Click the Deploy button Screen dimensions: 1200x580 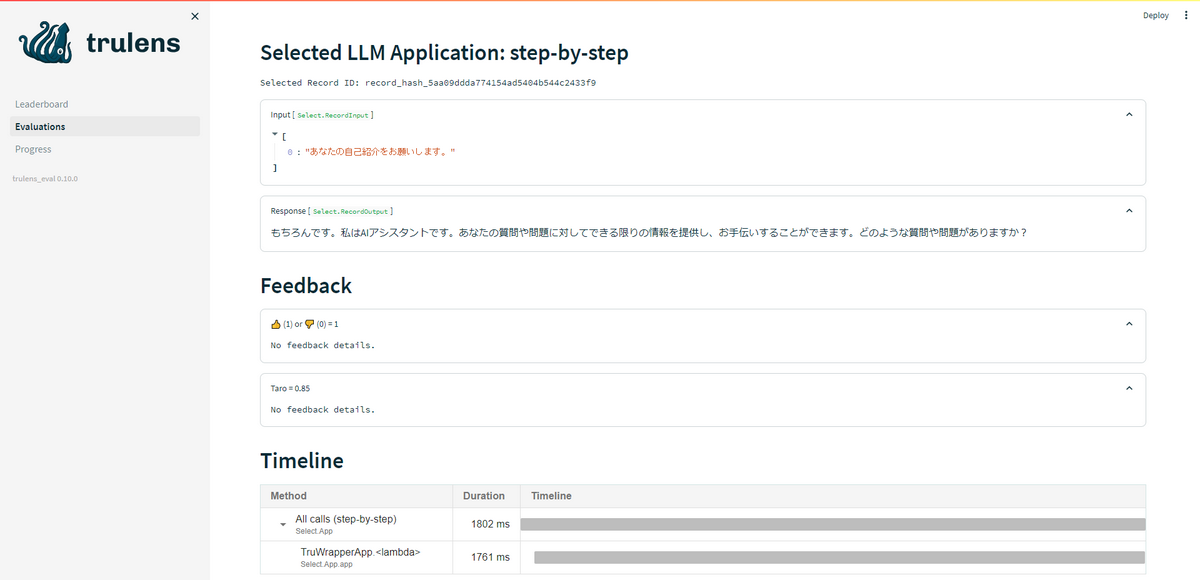point(1156,15)
